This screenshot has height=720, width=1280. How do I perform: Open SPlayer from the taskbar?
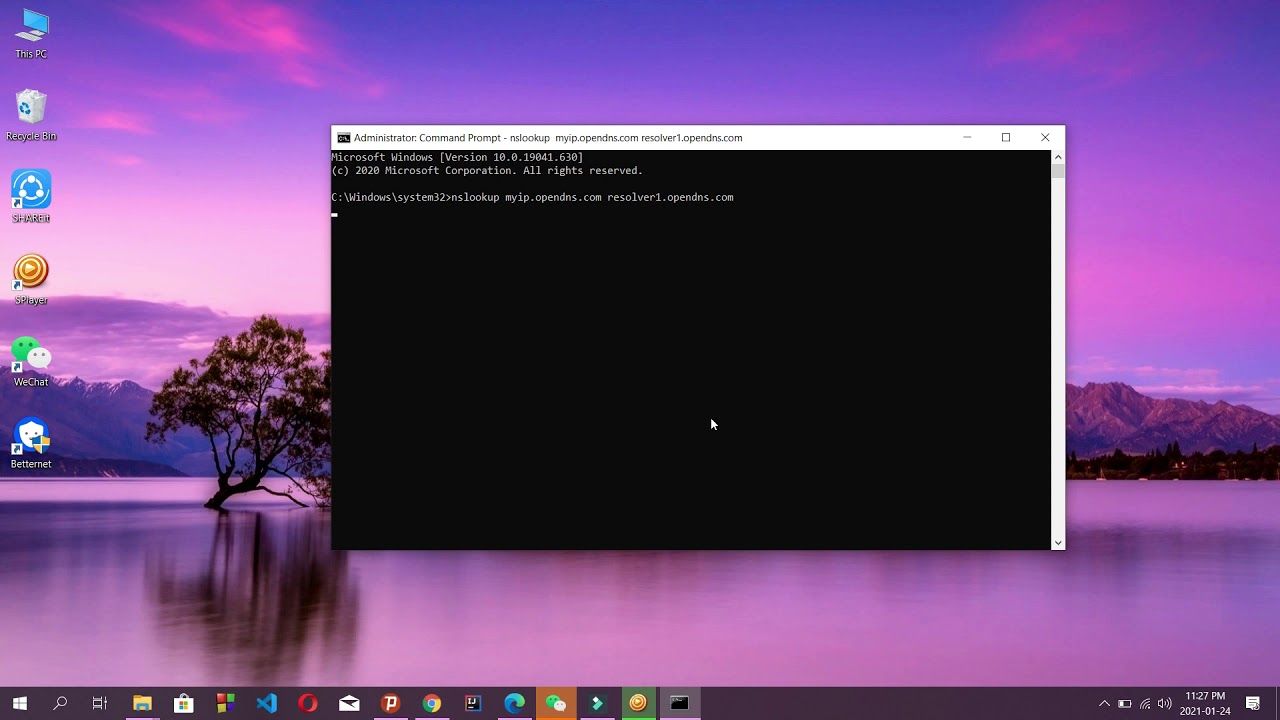tap(638, 704)
